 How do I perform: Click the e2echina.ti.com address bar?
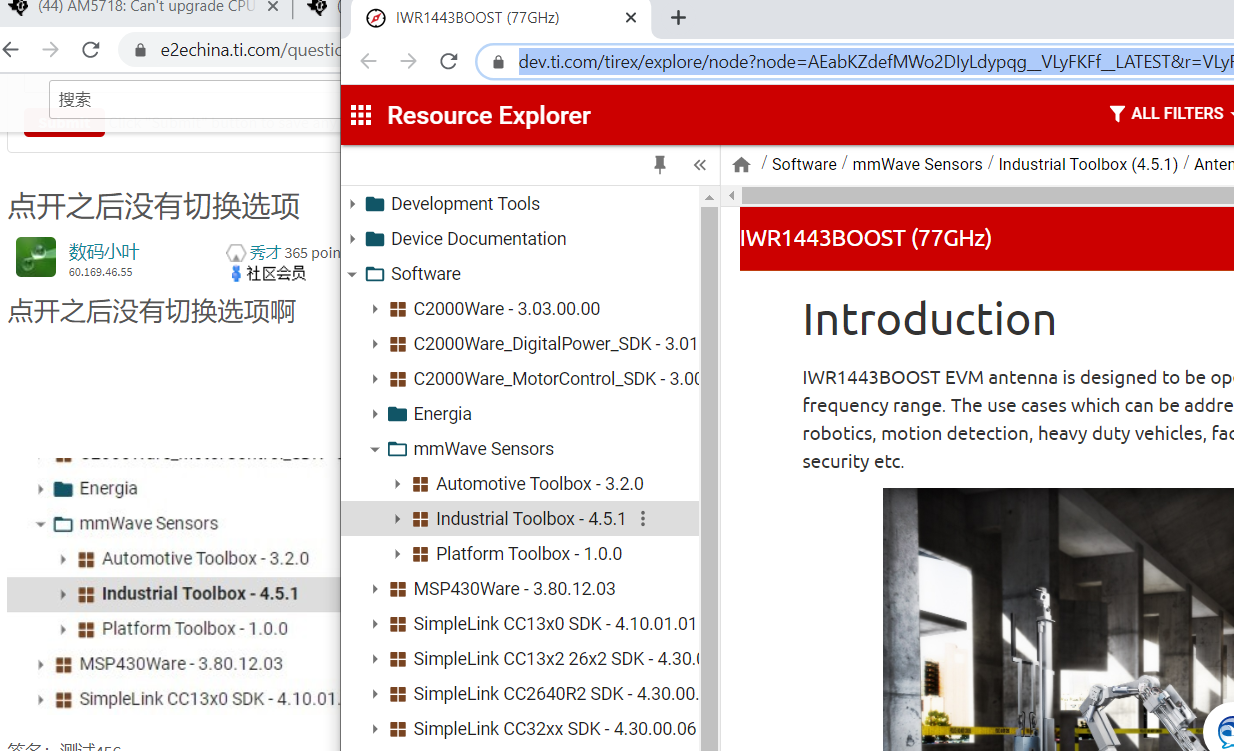251,49
